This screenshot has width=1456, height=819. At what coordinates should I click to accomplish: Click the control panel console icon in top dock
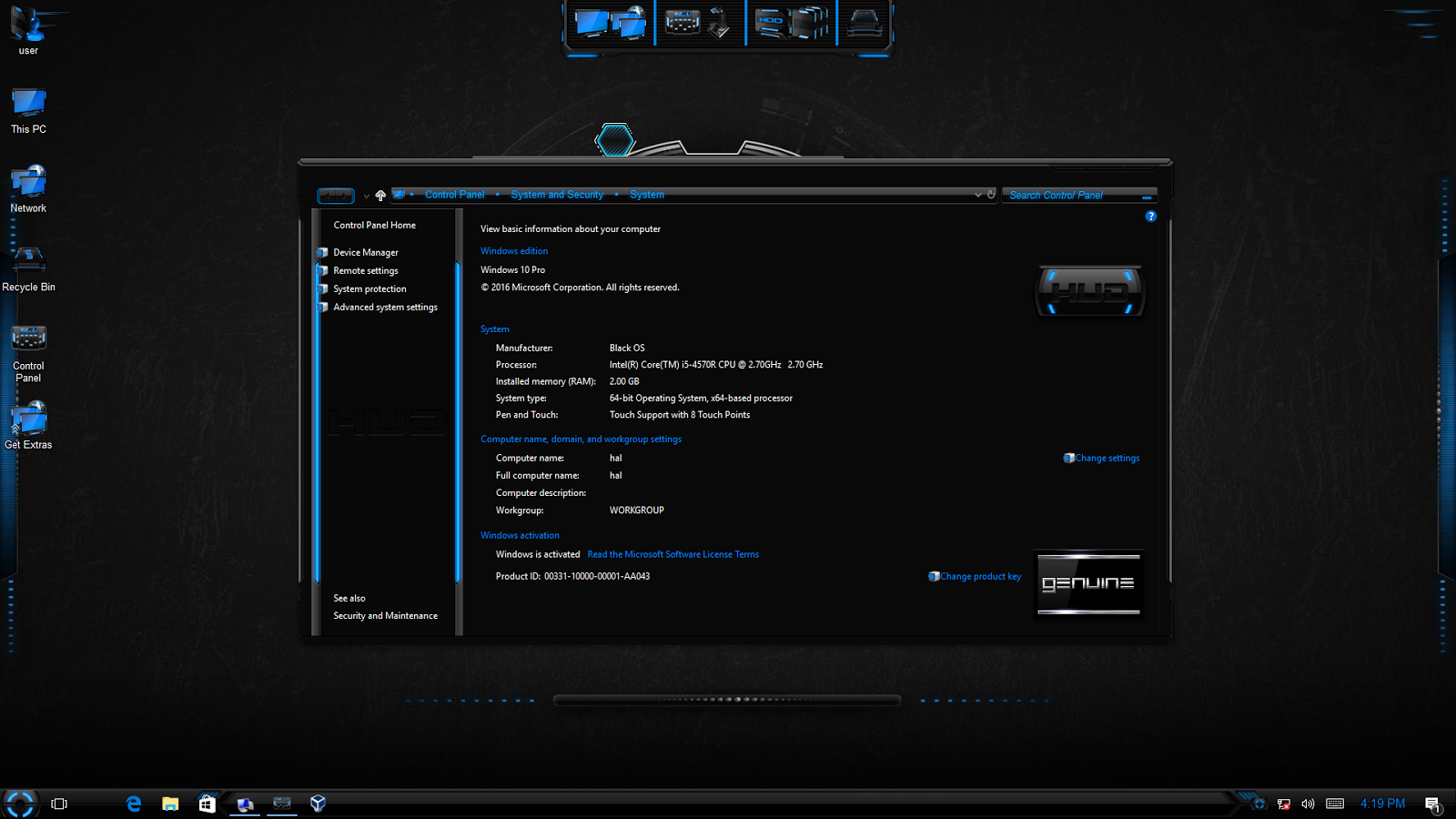682,22
